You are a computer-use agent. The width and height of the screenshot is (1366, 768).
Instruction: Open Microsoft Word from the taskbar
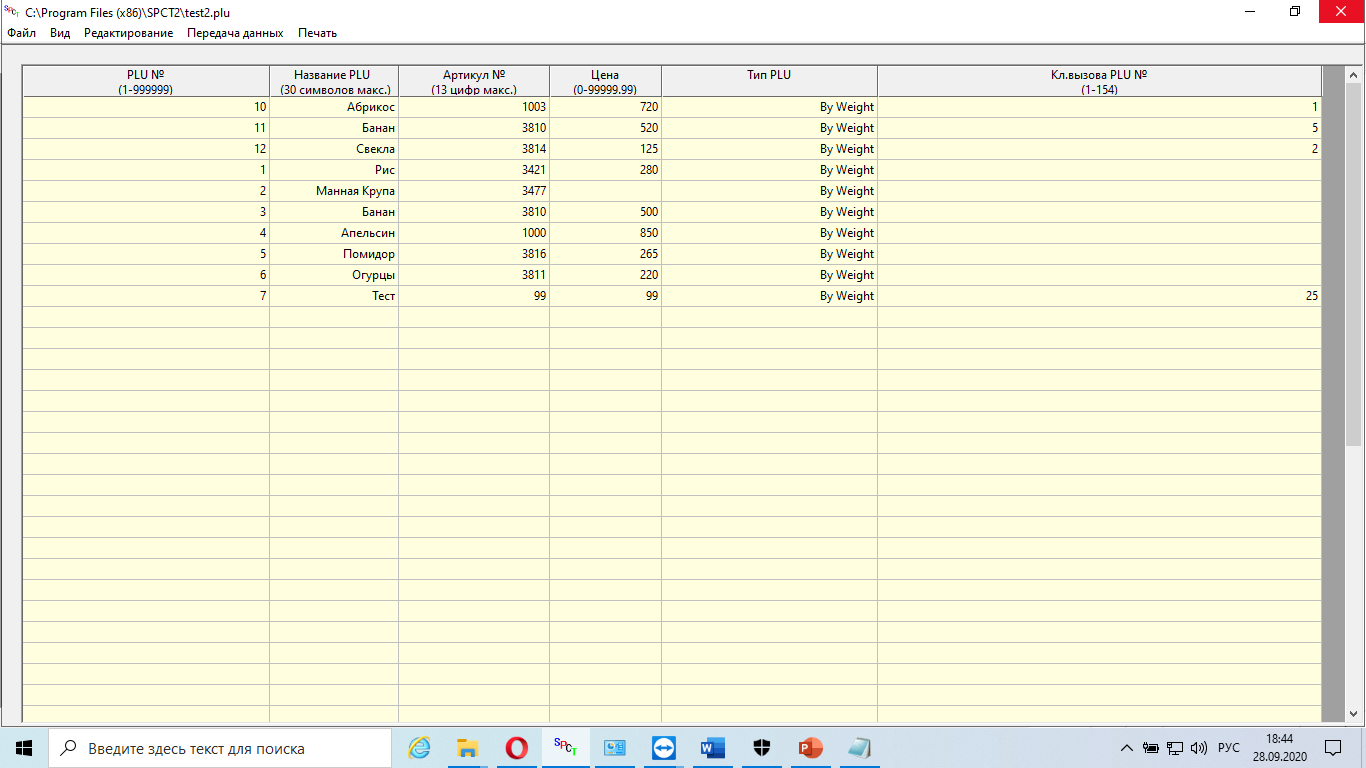[713, 748]
